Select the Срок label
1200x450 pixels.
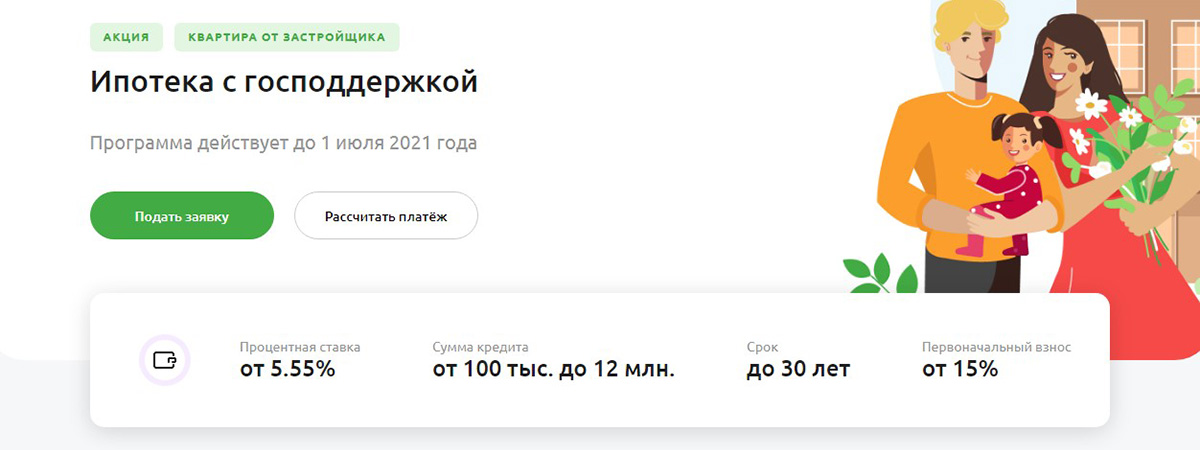[762, 347]
